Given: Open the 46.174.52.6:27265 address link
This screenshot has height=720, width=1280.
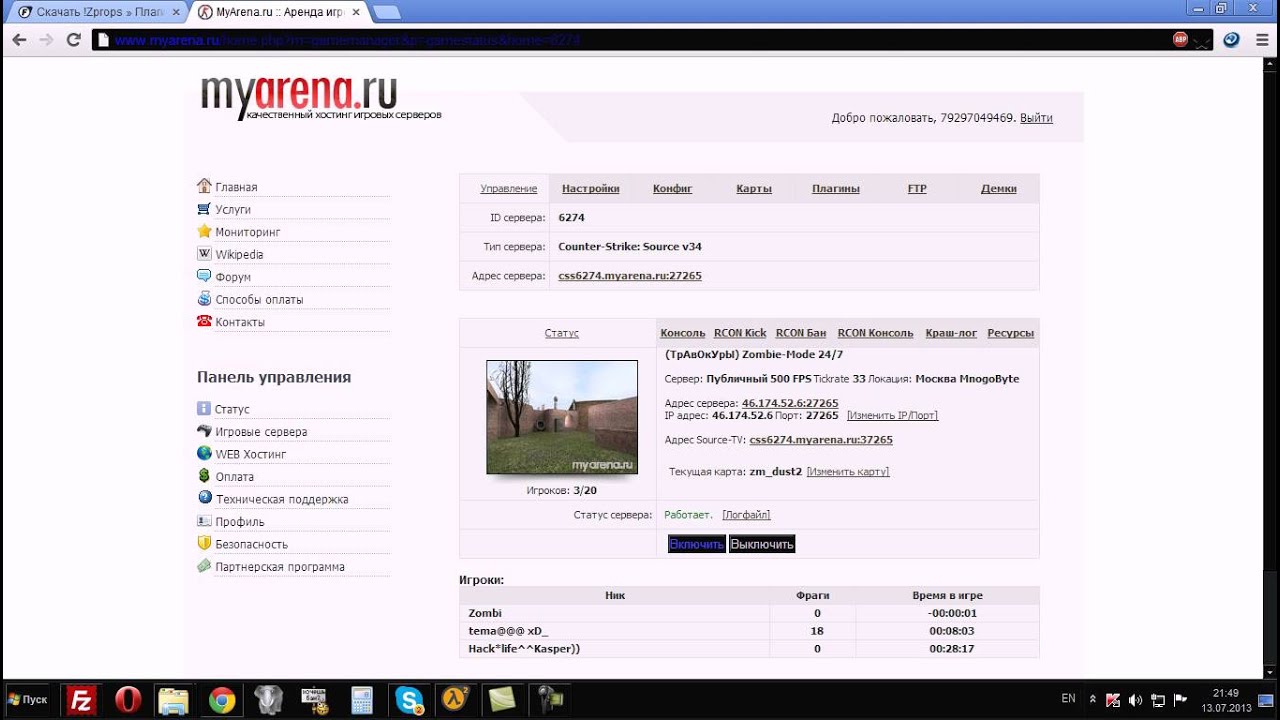Looking at the screenshot, I should [790, 403].
